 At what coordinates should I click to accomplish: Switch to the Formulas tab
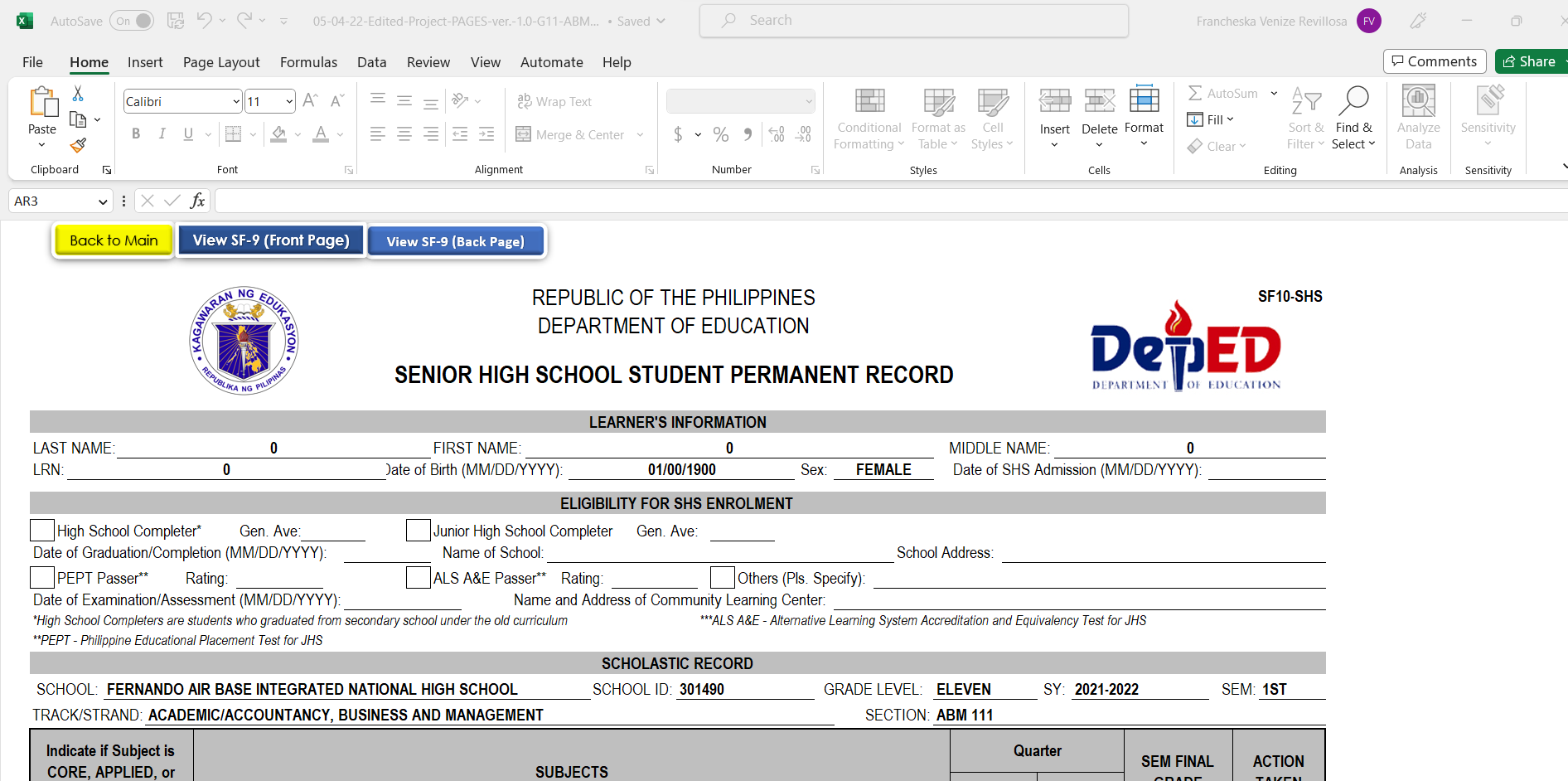pyautogui.click(x=308, y=62)
